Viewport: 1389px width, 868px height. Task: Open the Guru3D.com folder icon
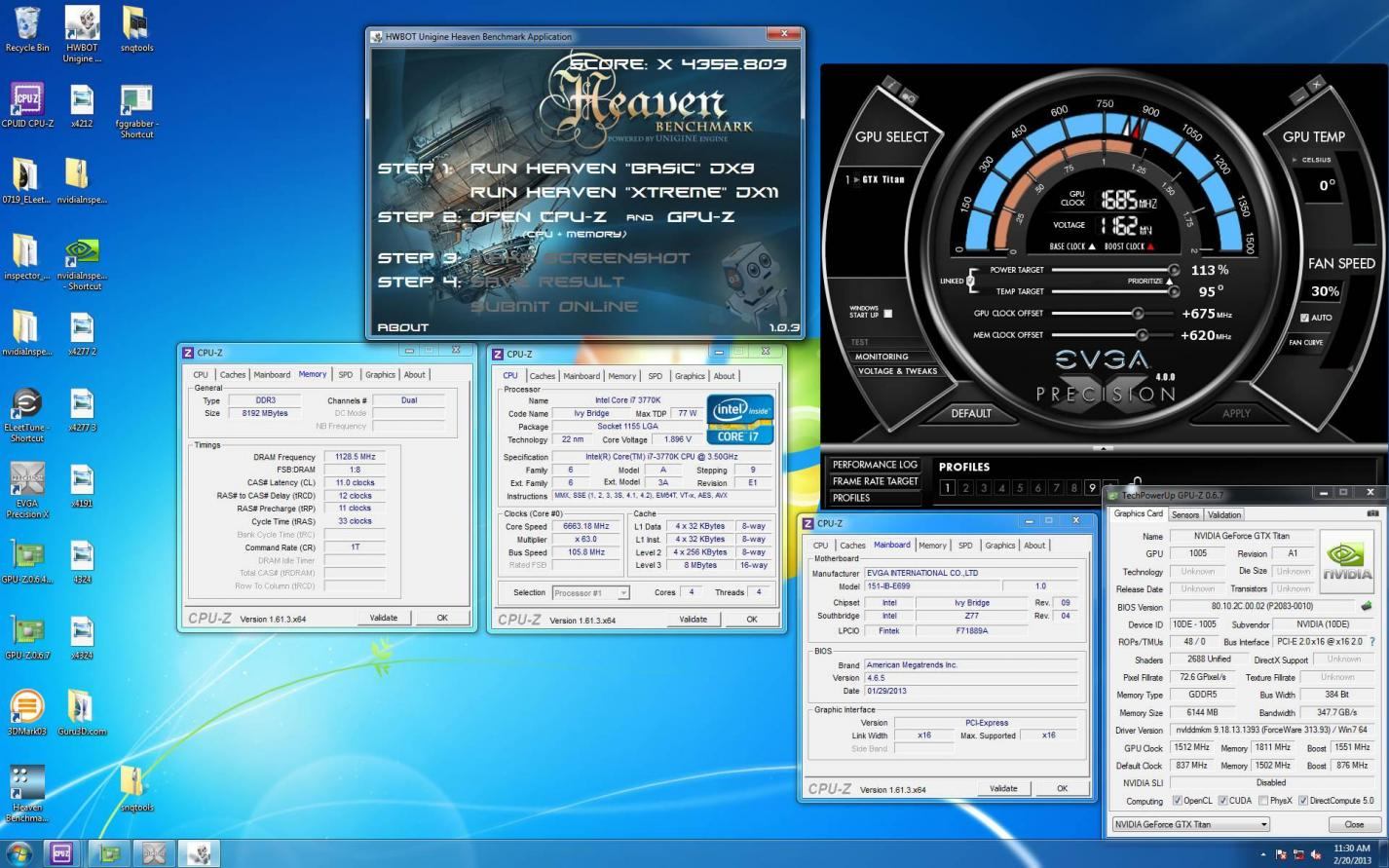(82, 713)
